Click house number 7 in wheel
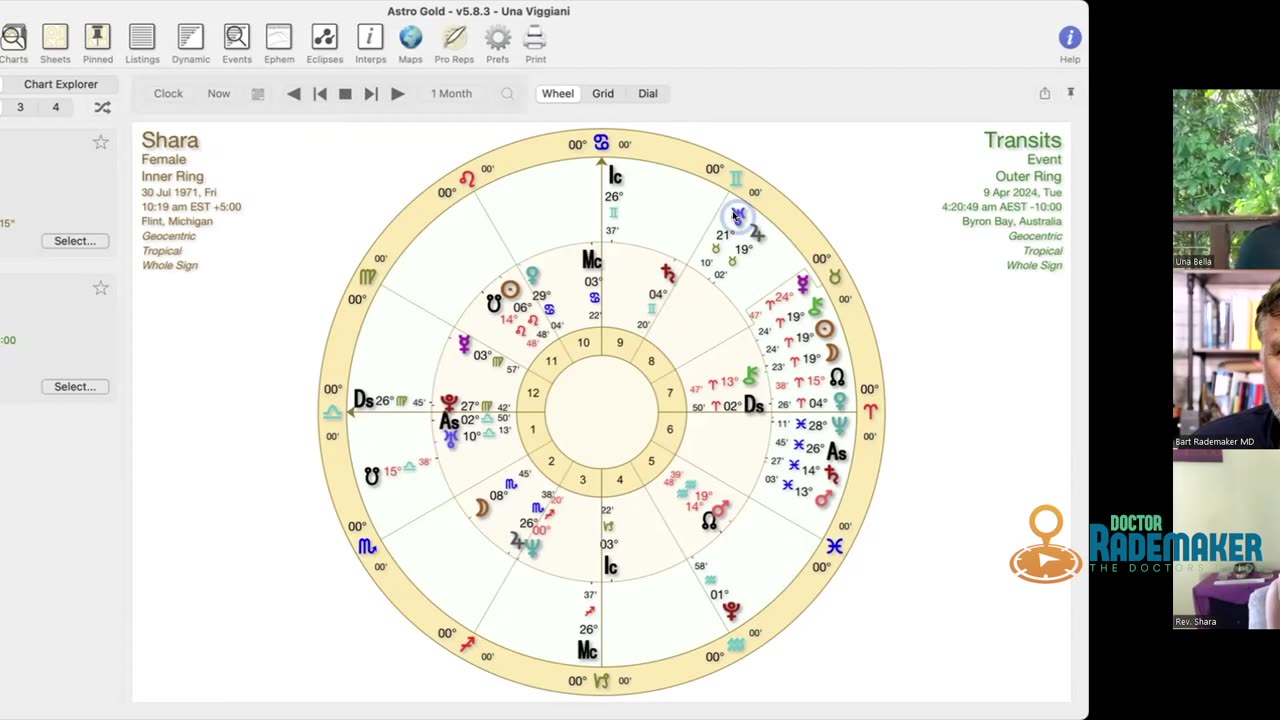The height and width of the screenshot is (720, 1280). click(669, 394)
